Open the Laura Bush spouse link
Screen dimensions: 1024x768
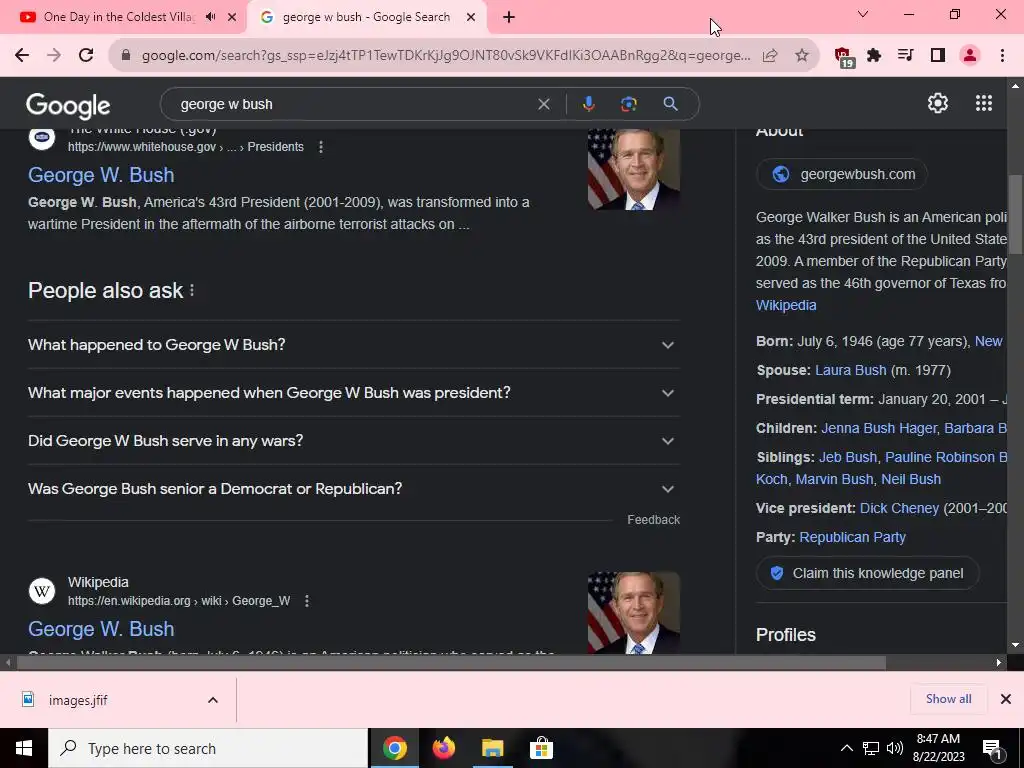tap(850, 370)
